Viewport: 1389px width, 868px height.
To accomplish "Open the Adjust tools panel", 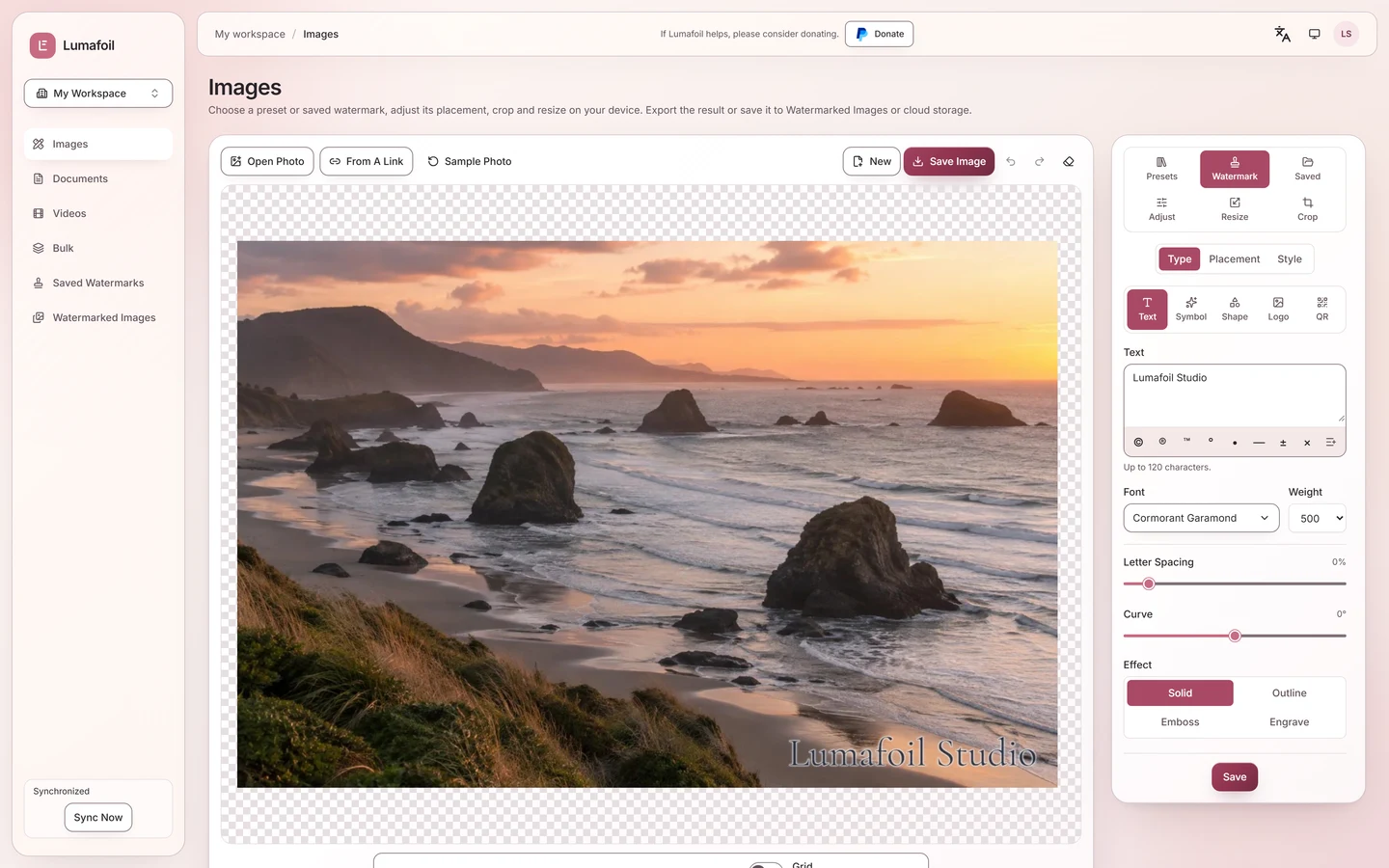I will click(x=1161, y=209).
